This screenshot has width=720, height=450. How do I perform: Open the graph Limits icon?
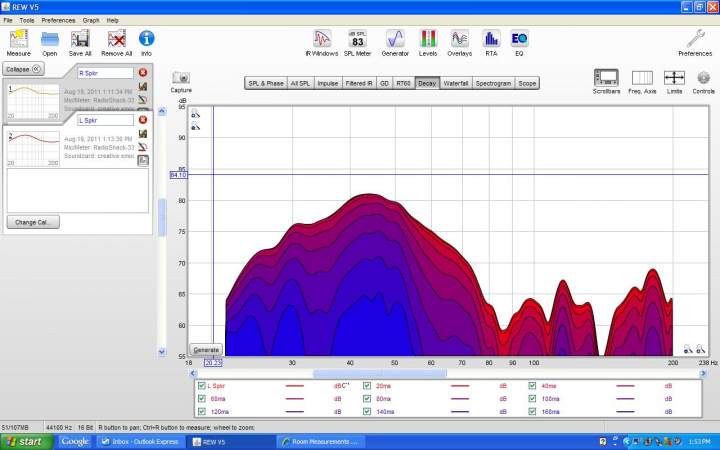[674, 78]
